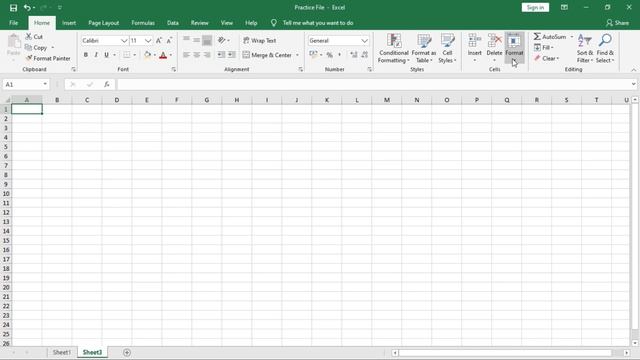The width and height of the screenshot is (640, 360).
Task: Align cell text left
Action: pyautogui.click(x=187, y=55)
